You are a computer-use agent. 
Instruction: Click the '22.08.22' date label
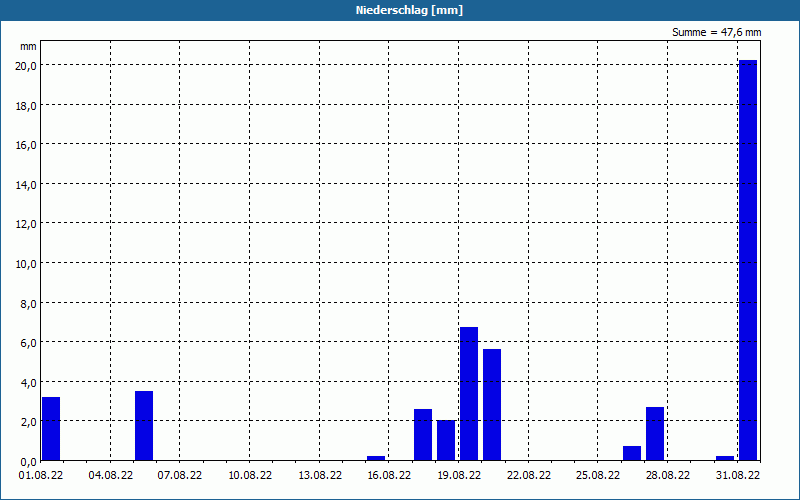click(x=529, y=476)
